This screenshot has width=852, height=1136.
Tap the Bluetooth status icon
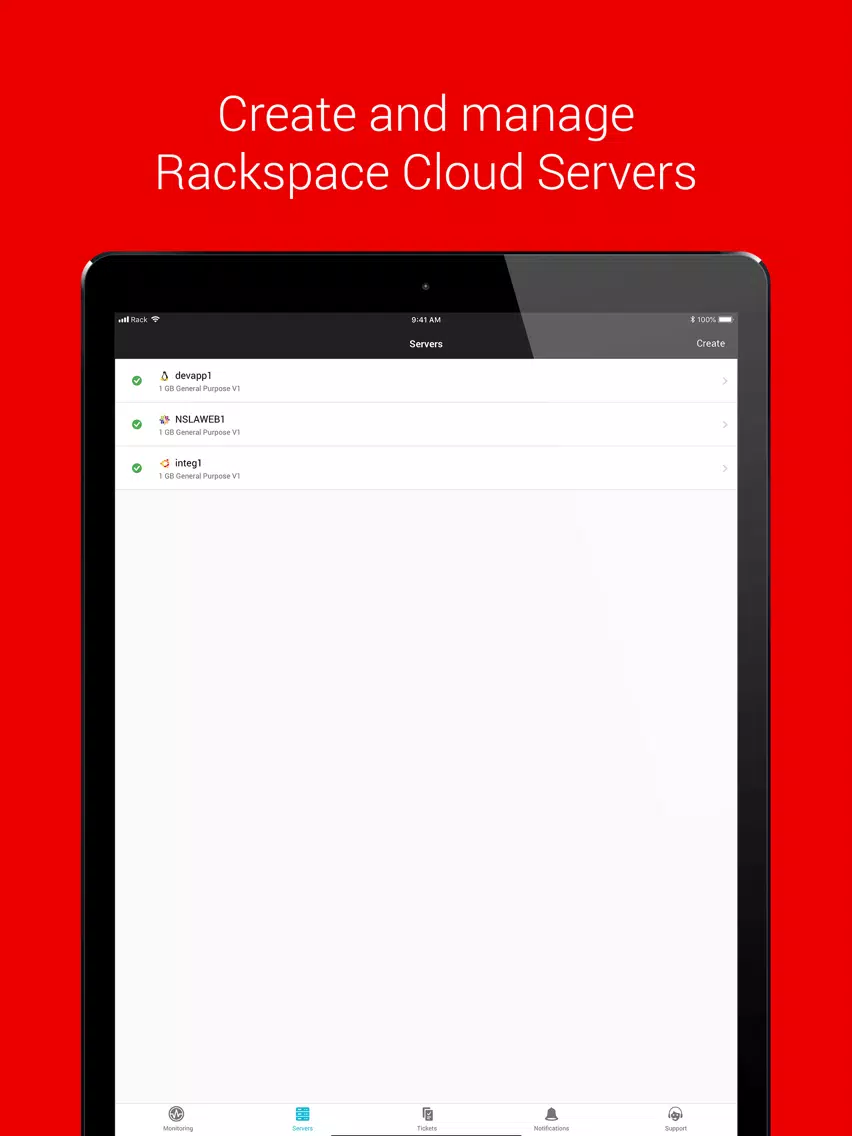click(693, 320)
